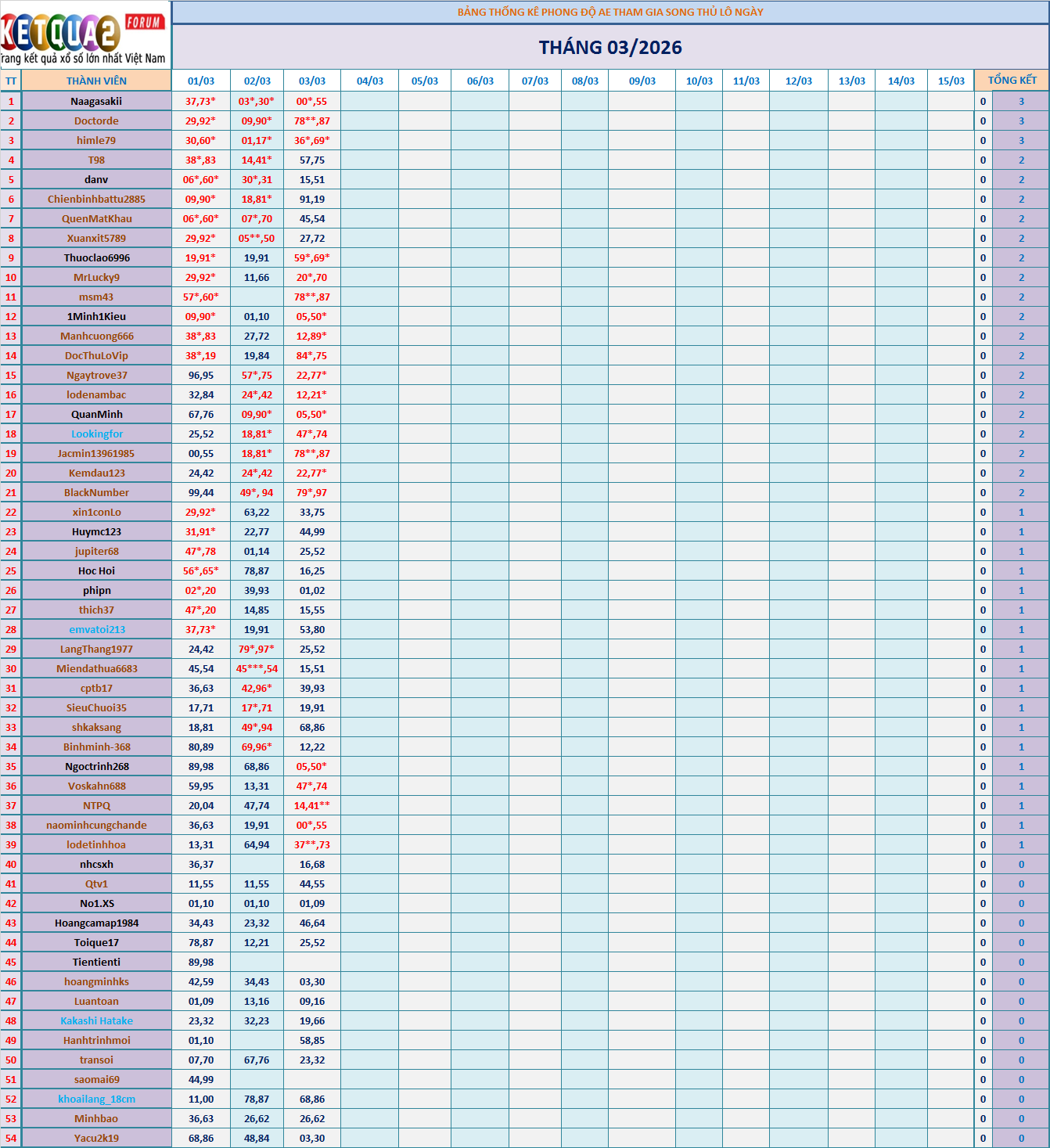Click the 01/03 date column header
Viewport: 1050px width, 1148px height.
click(201, 81)
